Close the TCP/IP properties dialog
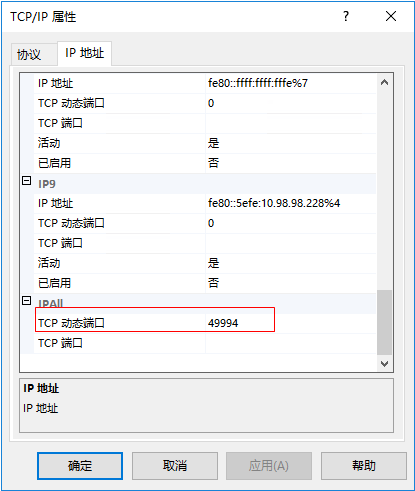 click(391, 16)
